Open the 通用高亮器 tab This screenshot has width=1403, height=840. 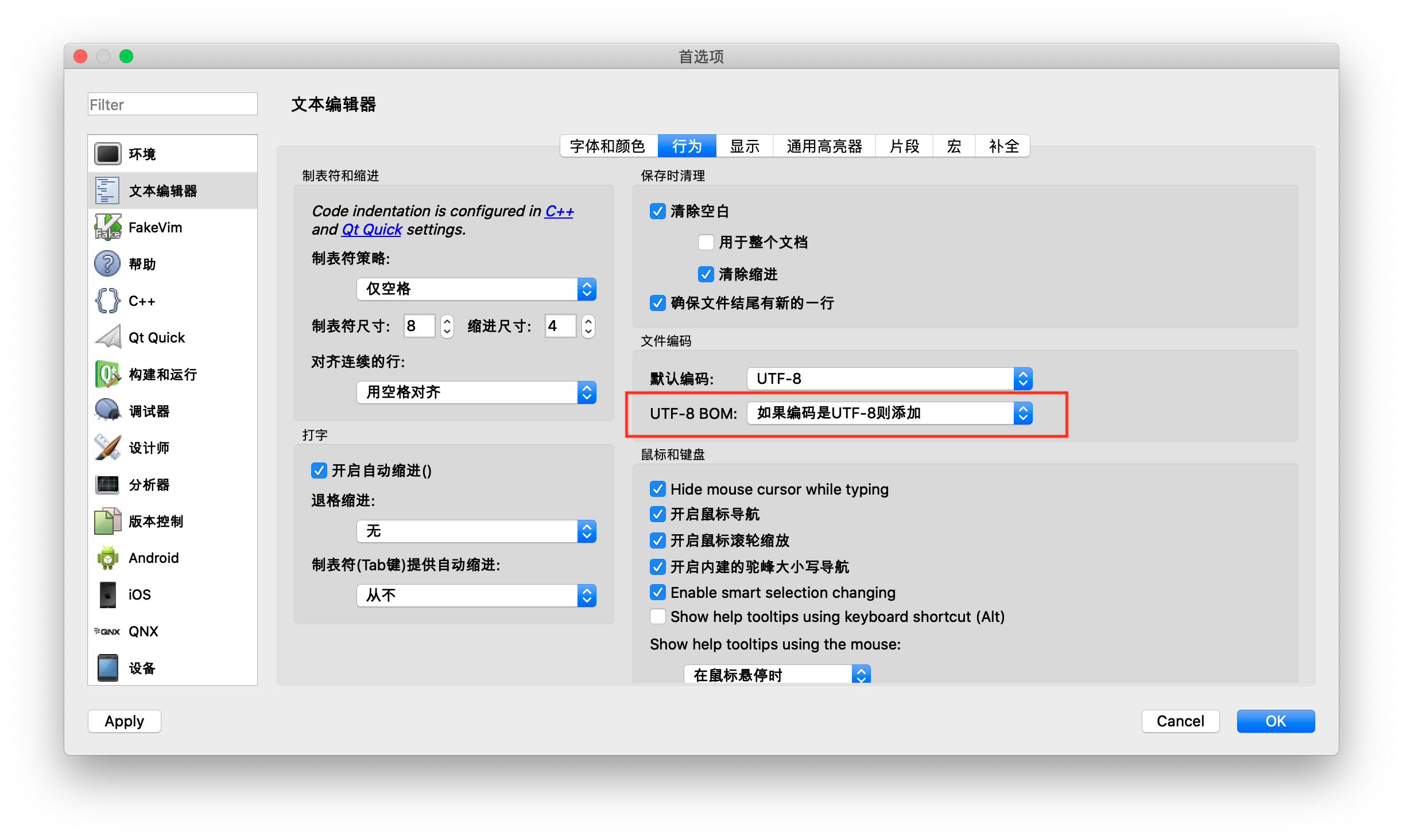pos(824,146)
